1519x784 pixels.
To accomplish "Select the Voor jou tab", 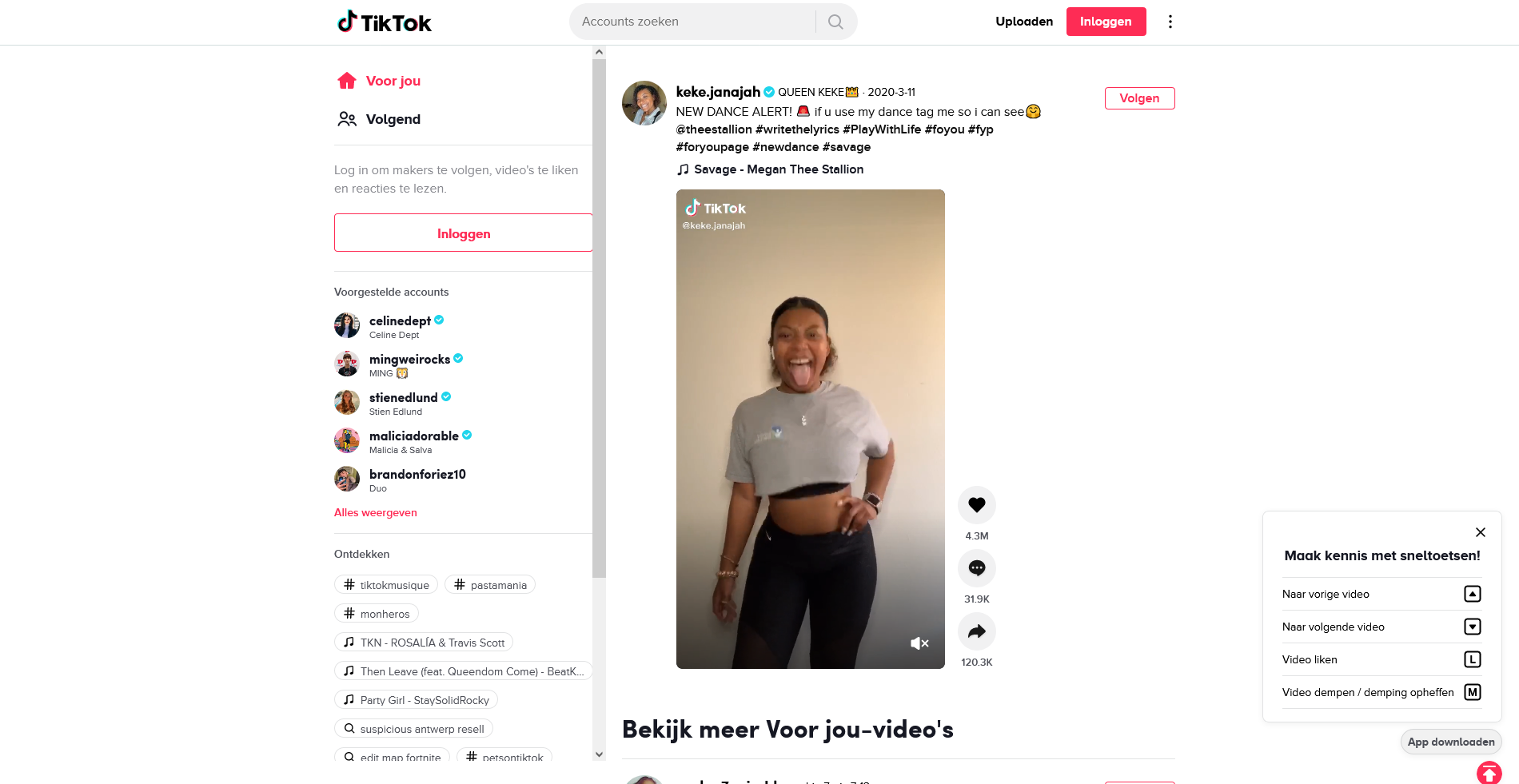I will [x=380, y=81].
